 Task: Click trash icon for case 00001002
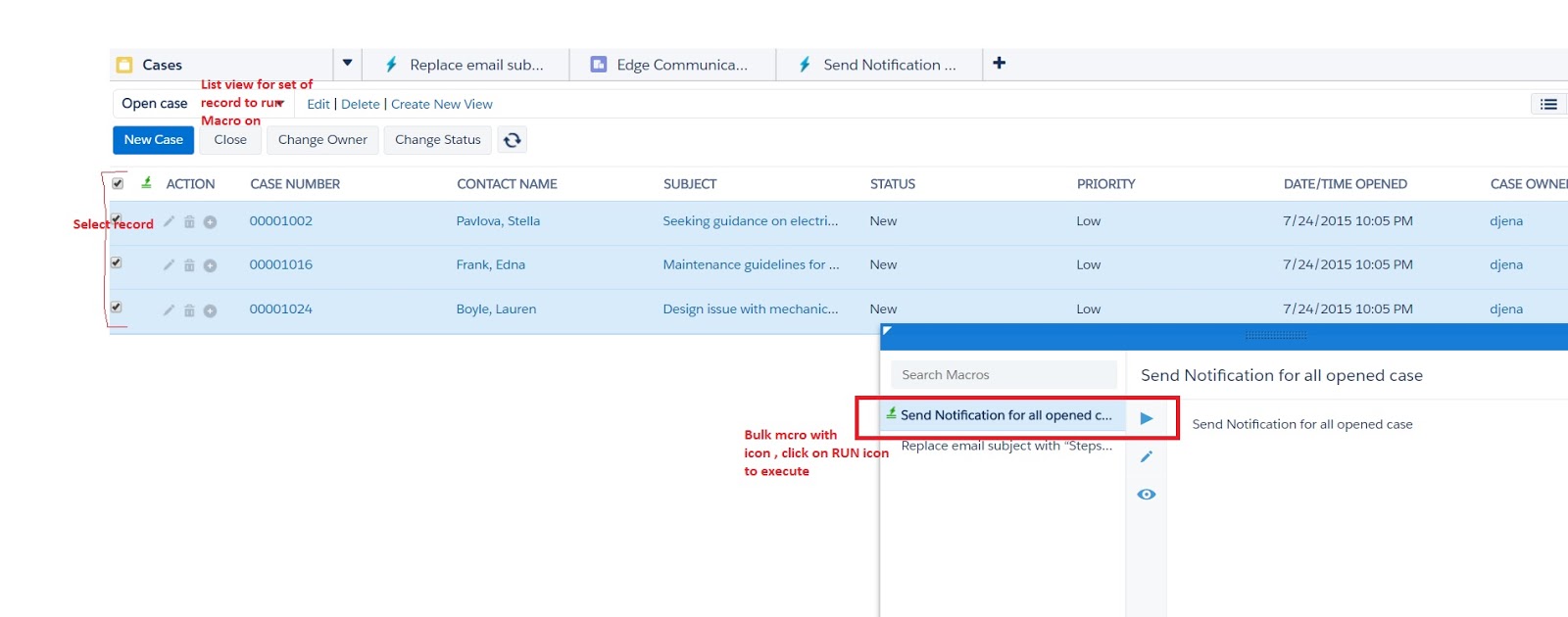click(189, 222)
